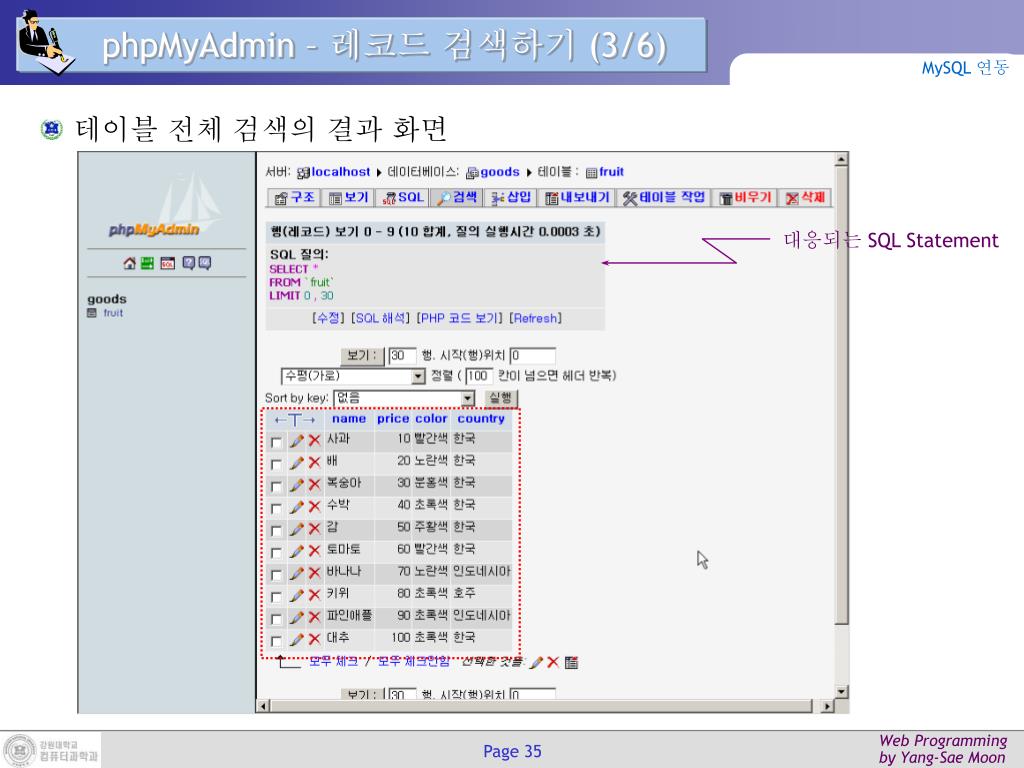Viewport: 1024px width, 768px height.
Task: Click the fruit table link in sidebar
Action: pos(113,313)
